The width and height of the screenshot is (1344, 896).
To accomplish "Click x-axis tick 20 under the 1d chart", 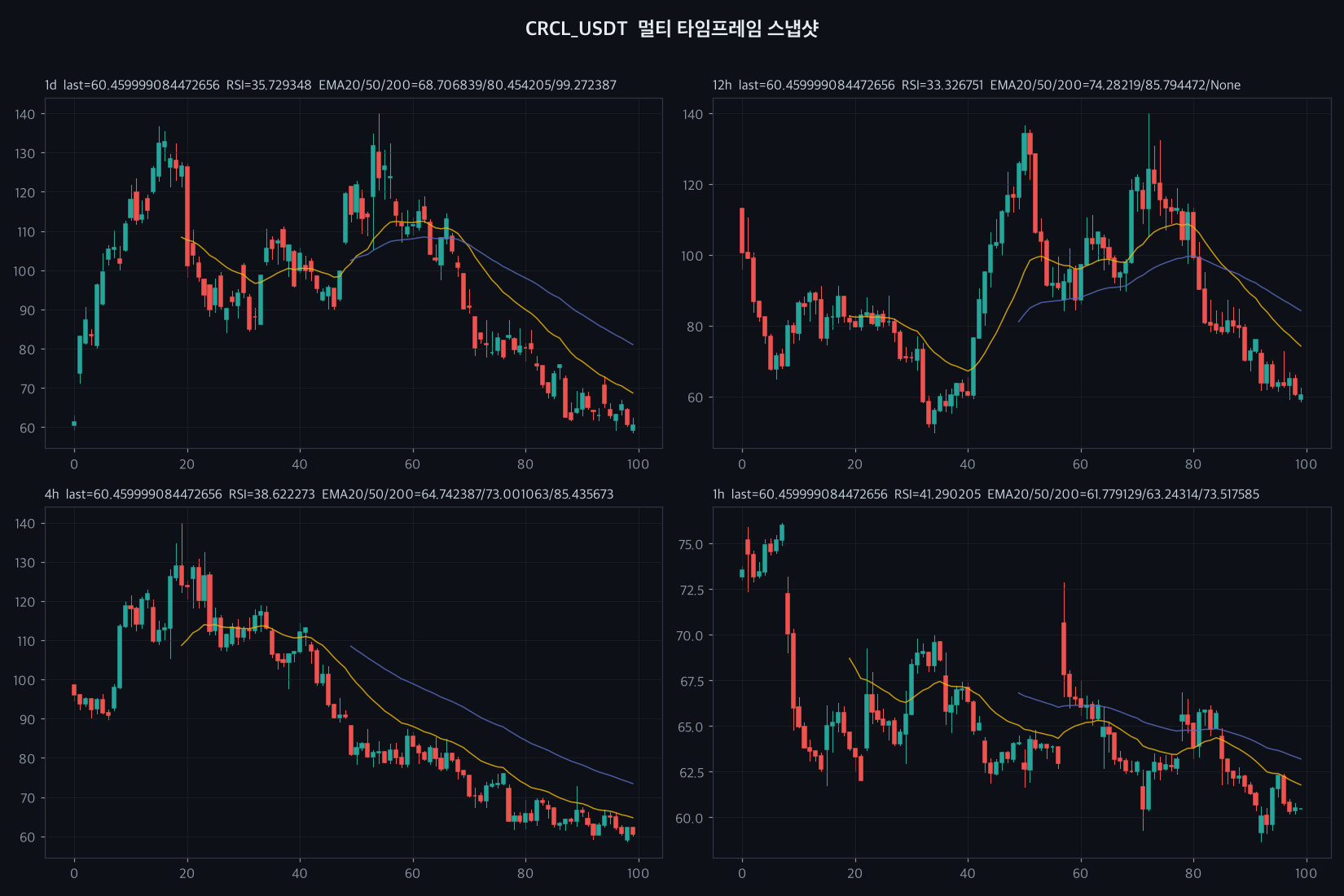I will click(x=187, y=463).
